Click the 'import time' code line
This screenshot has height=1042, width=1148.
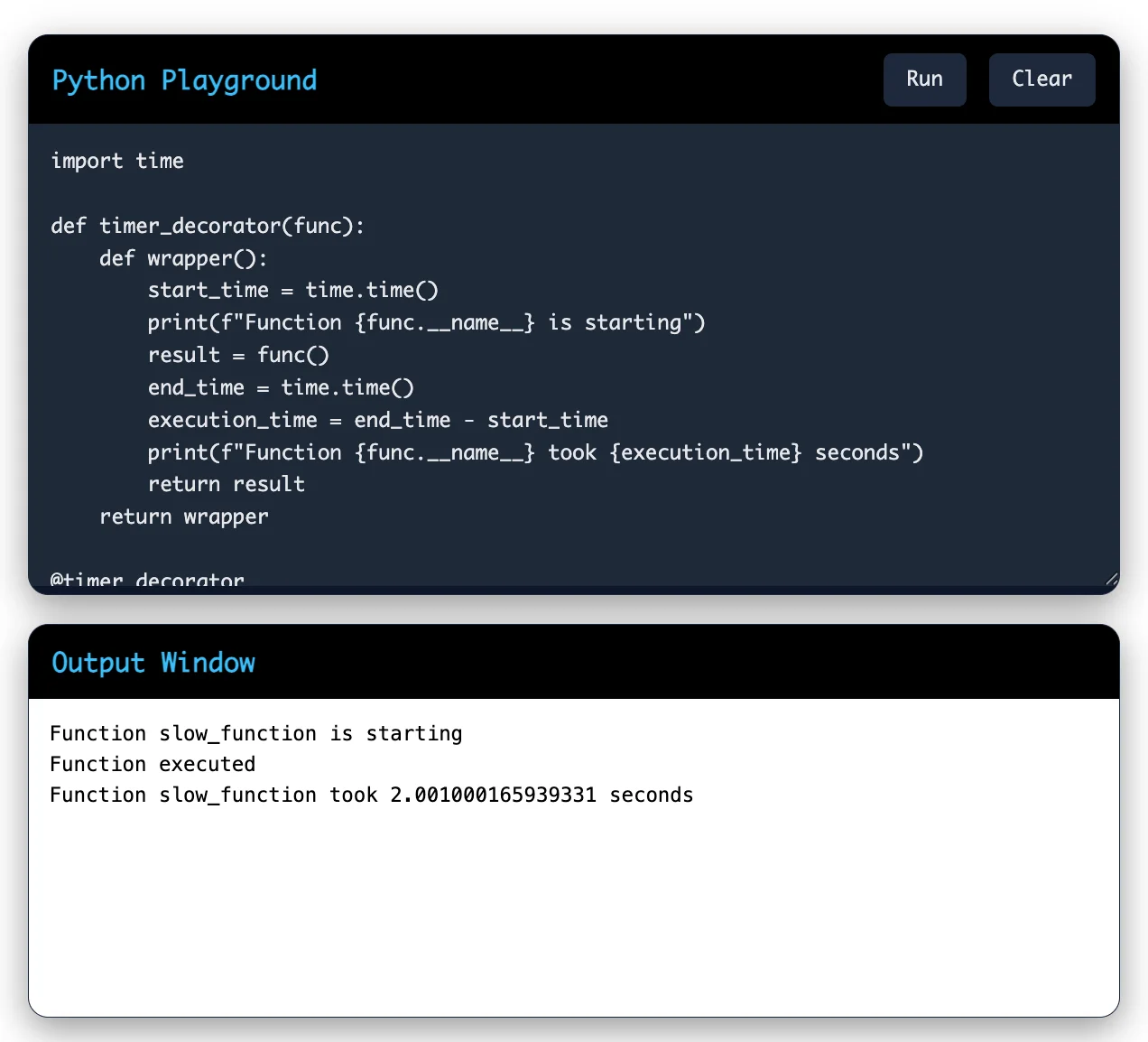tap(117, 161)
